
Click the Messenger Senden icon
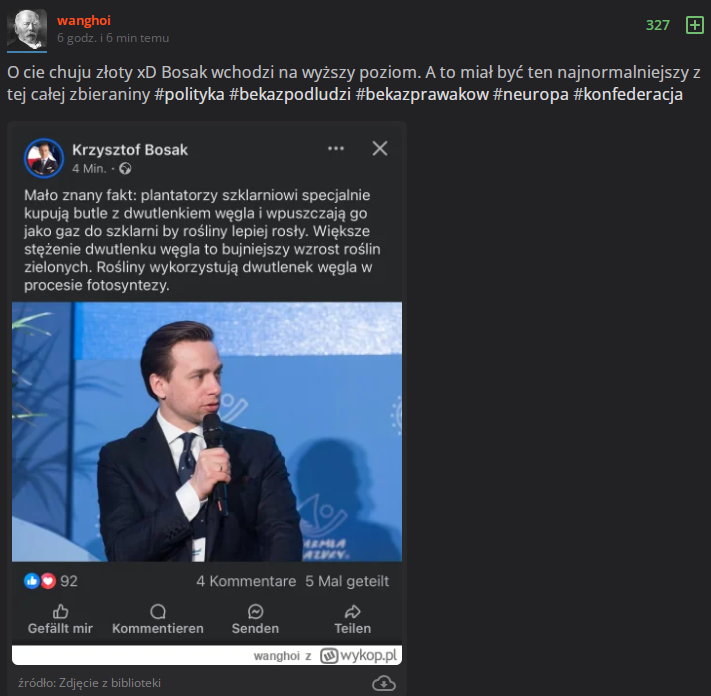pos(255,611)
